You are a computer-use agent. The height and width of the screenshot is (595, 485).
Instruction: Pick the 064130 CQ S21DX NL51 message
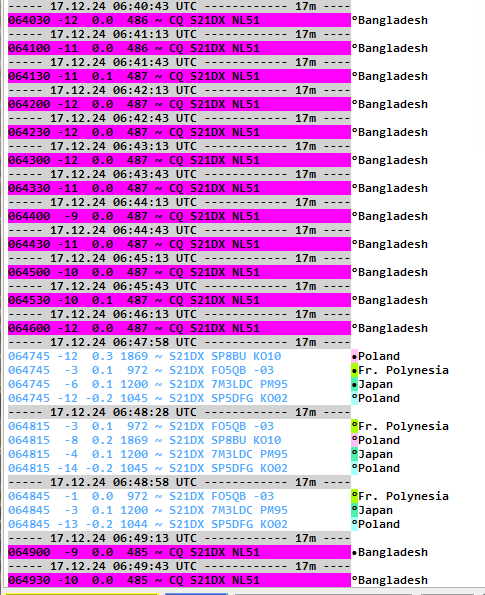pos(179,76)
